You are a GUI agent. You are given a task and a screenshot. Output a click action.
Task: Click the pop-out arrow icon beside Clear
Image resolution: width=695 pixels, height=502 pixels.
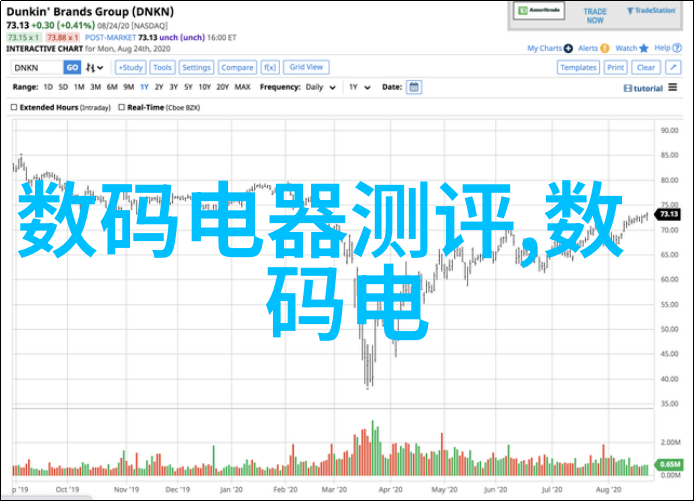pyautogui.click(x=673, y=67)
